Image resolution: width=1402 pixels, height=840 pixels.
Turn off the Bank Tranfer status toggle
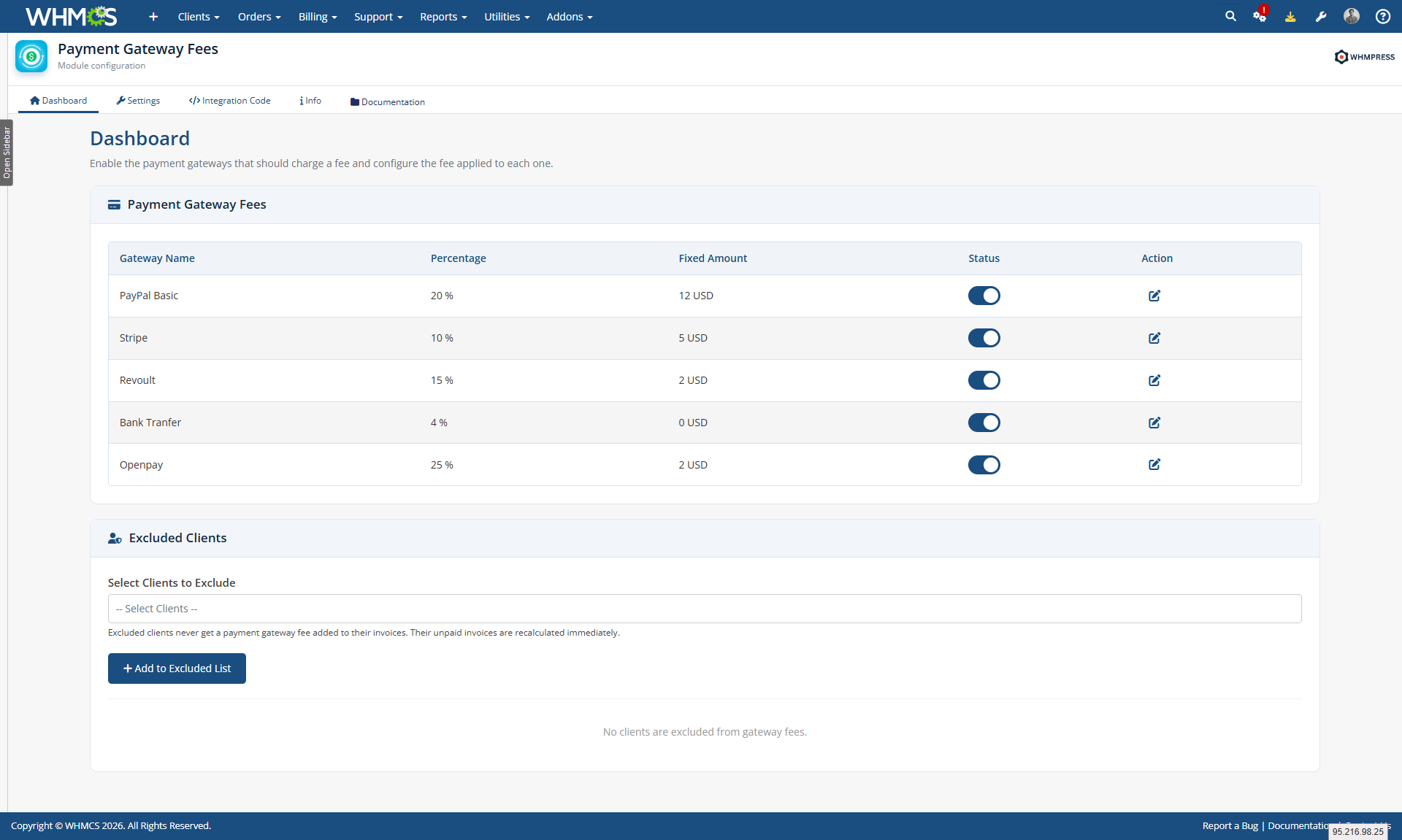tap(984, 423)
